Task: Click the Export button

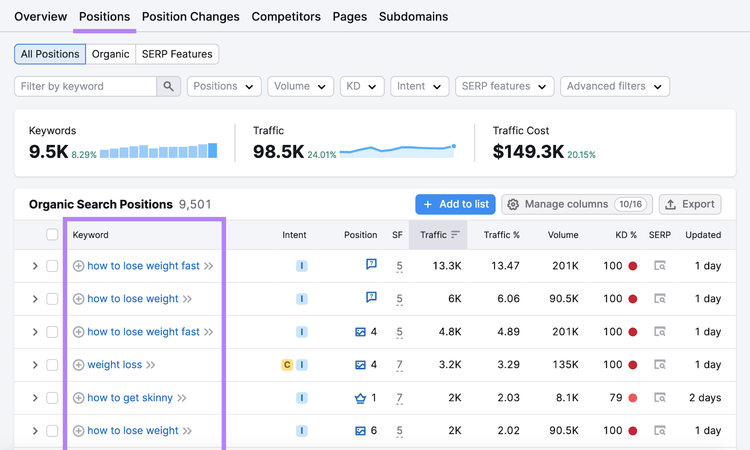Action: point(690,204)
